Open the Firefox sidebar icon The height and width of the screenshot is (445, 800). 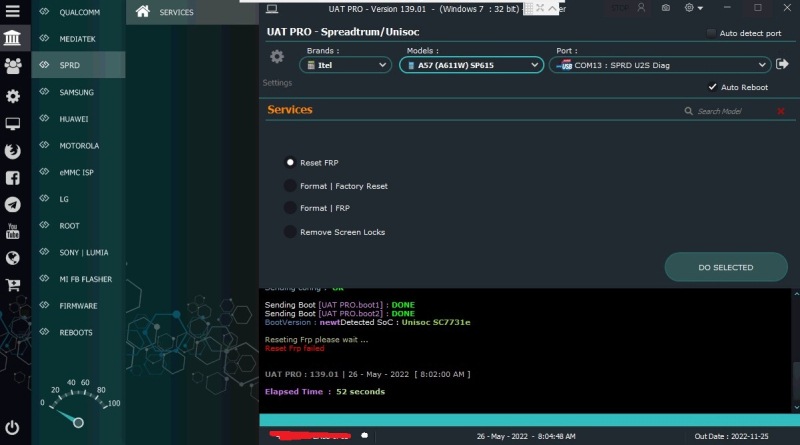click(13, 151)
